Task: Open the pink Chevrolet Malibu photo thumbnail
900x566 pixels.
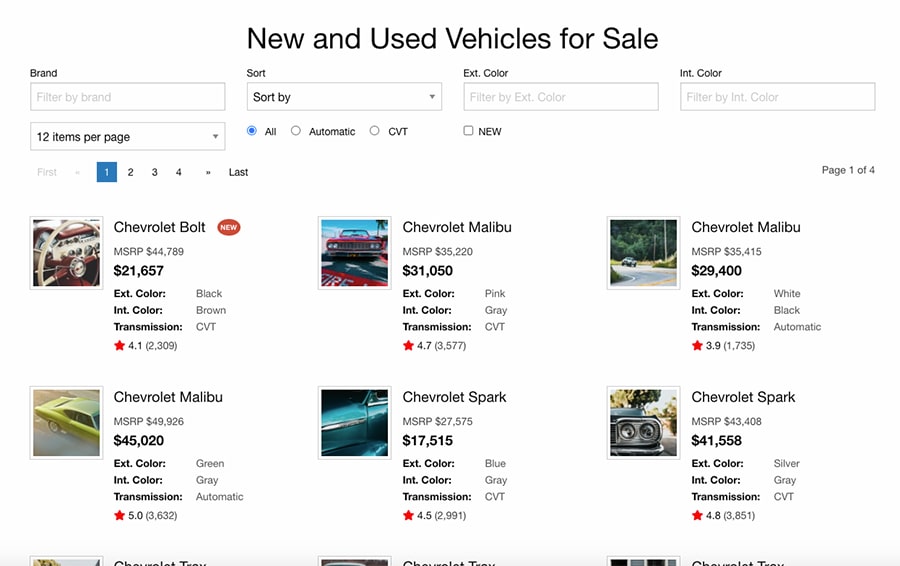Action: click(x=355, y=253)
